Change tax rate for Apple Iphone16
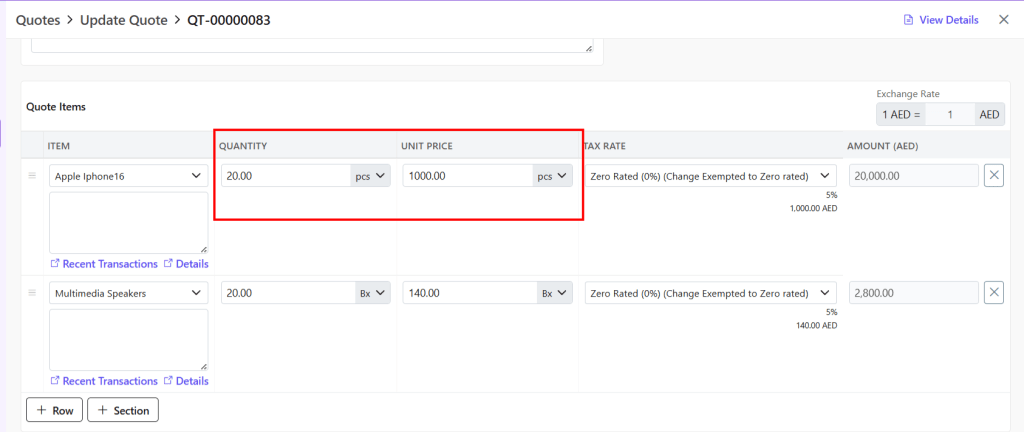 [710, 176]
